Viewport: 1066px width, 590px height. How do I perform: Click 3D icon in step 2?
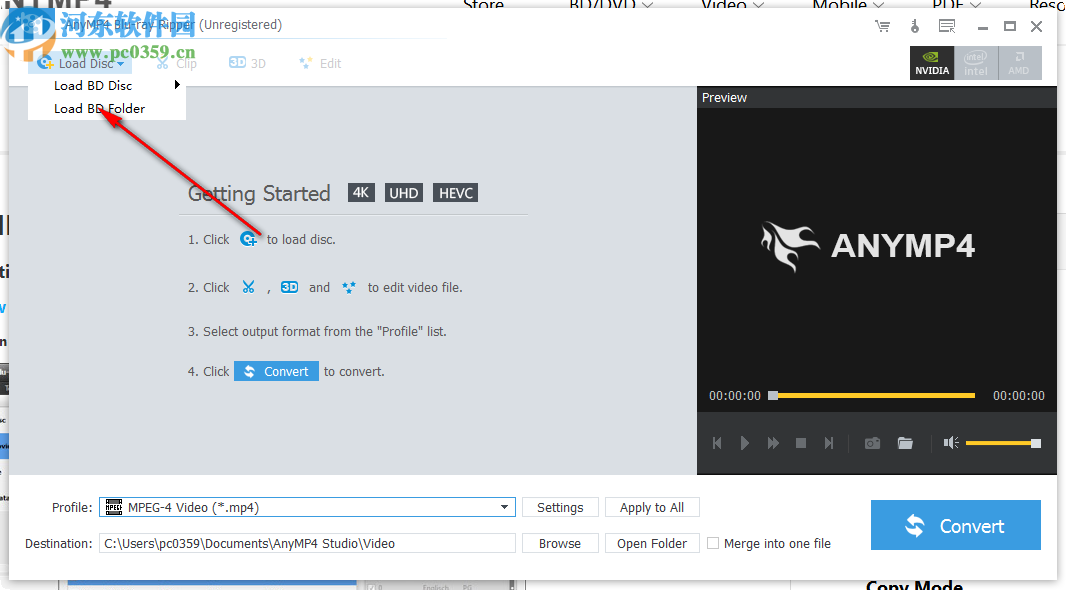tap(290, 287)
